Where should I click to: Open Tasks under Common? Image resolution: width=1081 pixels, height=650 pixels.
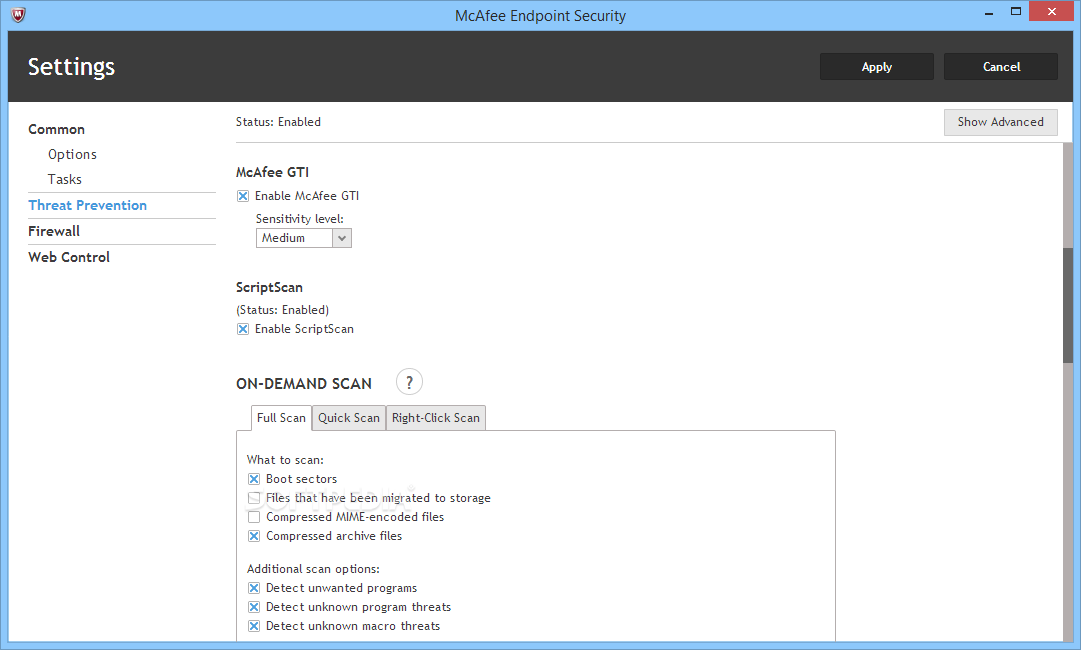pyautogui.click(x=65, y=179)
